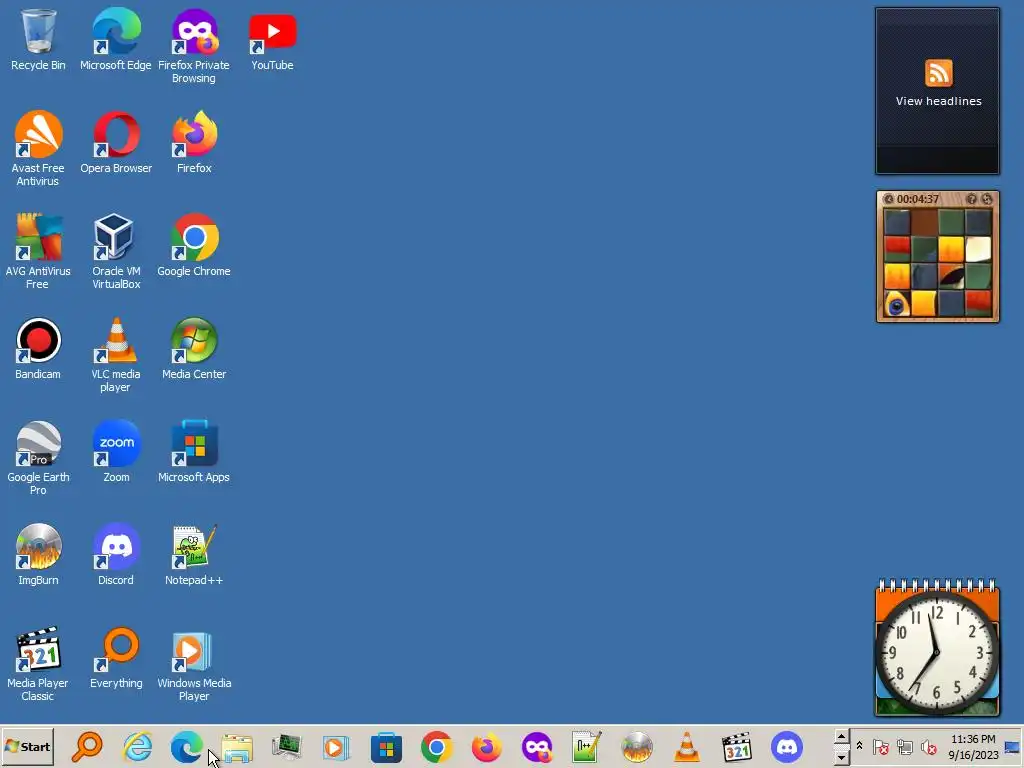Viewport: 1024px width, 768px height.
Task: Click the picture puzzle solve/shuffle button
Action: coord(987,199)
